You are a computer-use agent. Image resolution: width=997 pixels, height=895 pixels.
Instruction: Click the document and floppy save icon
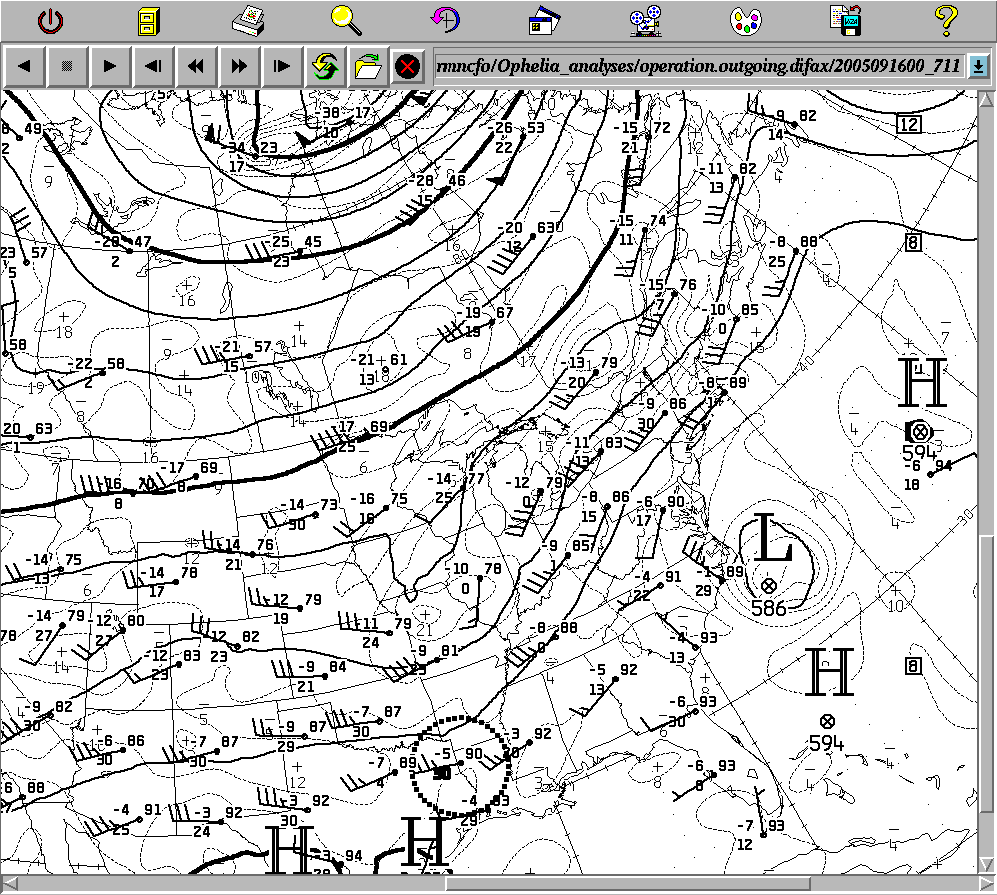[x=845, y=20]
